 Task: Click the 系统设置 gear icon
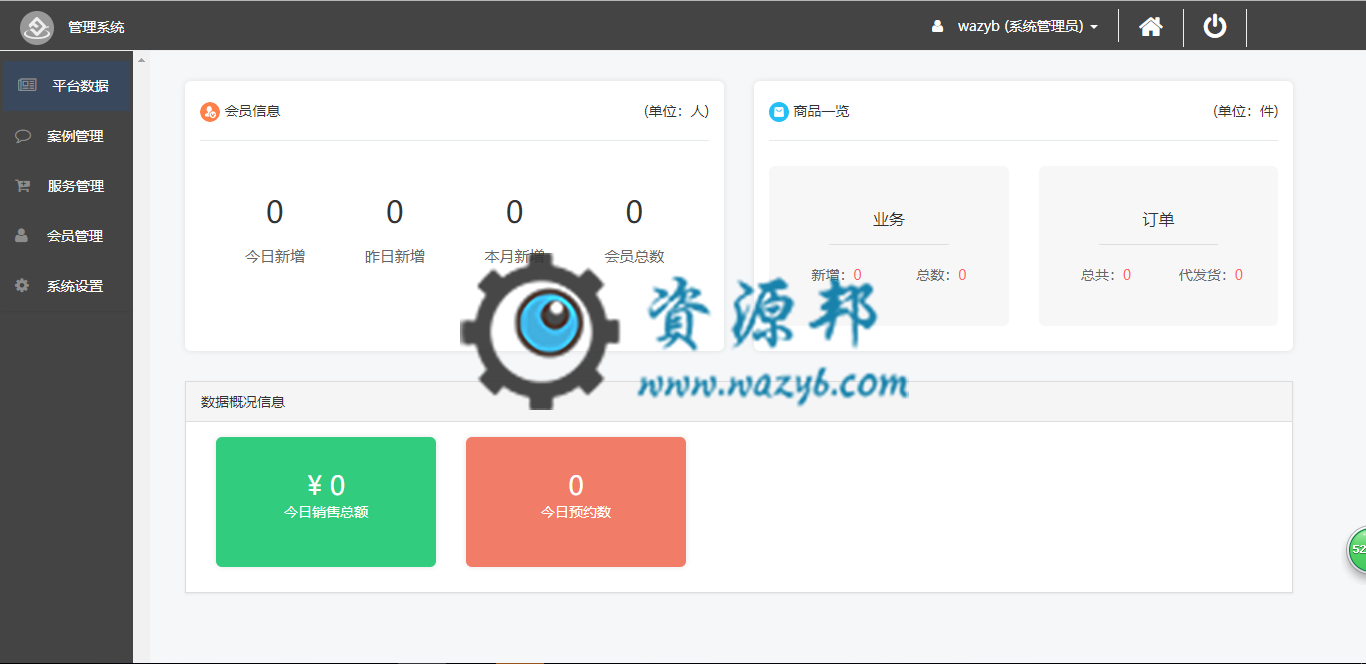point(21,286)
